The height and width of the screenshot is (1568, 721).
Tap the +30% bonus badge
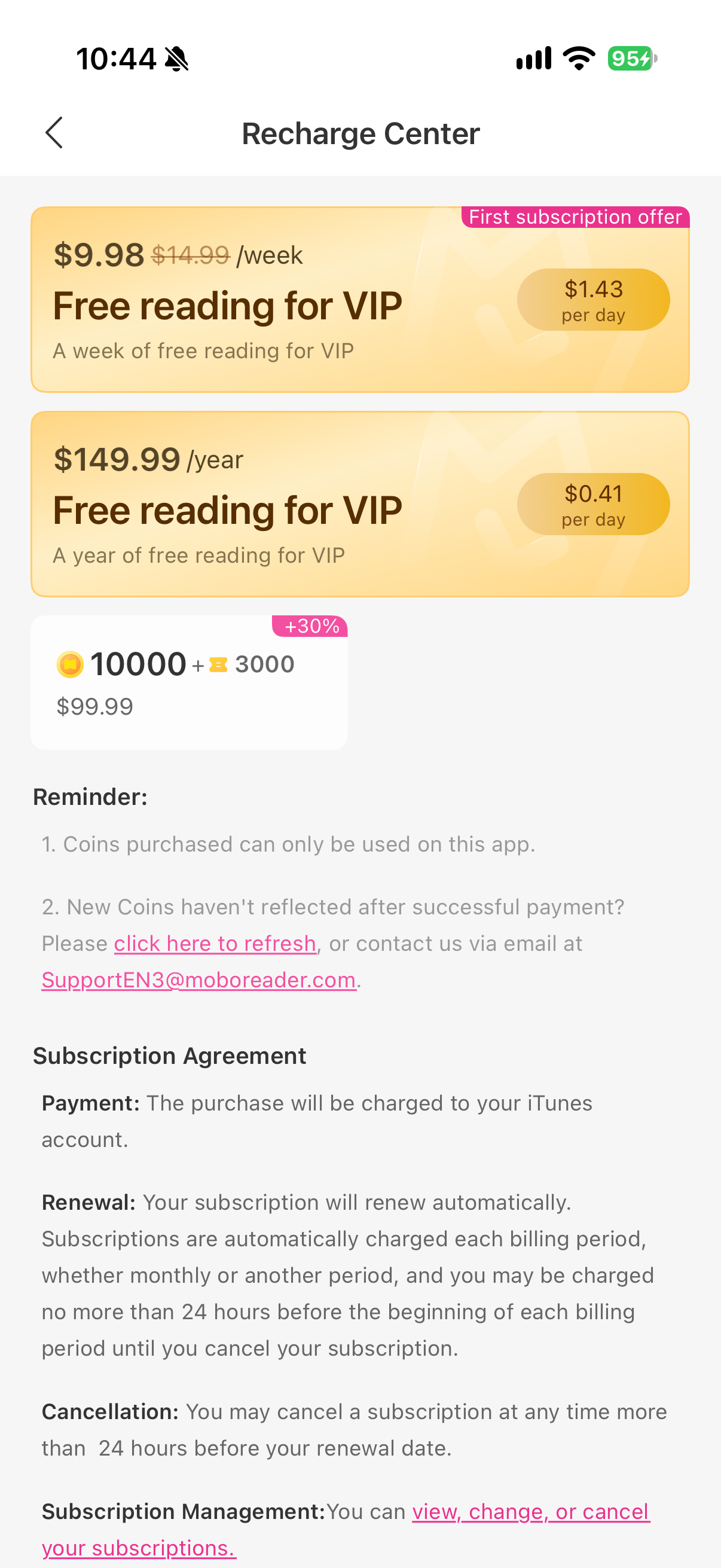pos(310,626)
